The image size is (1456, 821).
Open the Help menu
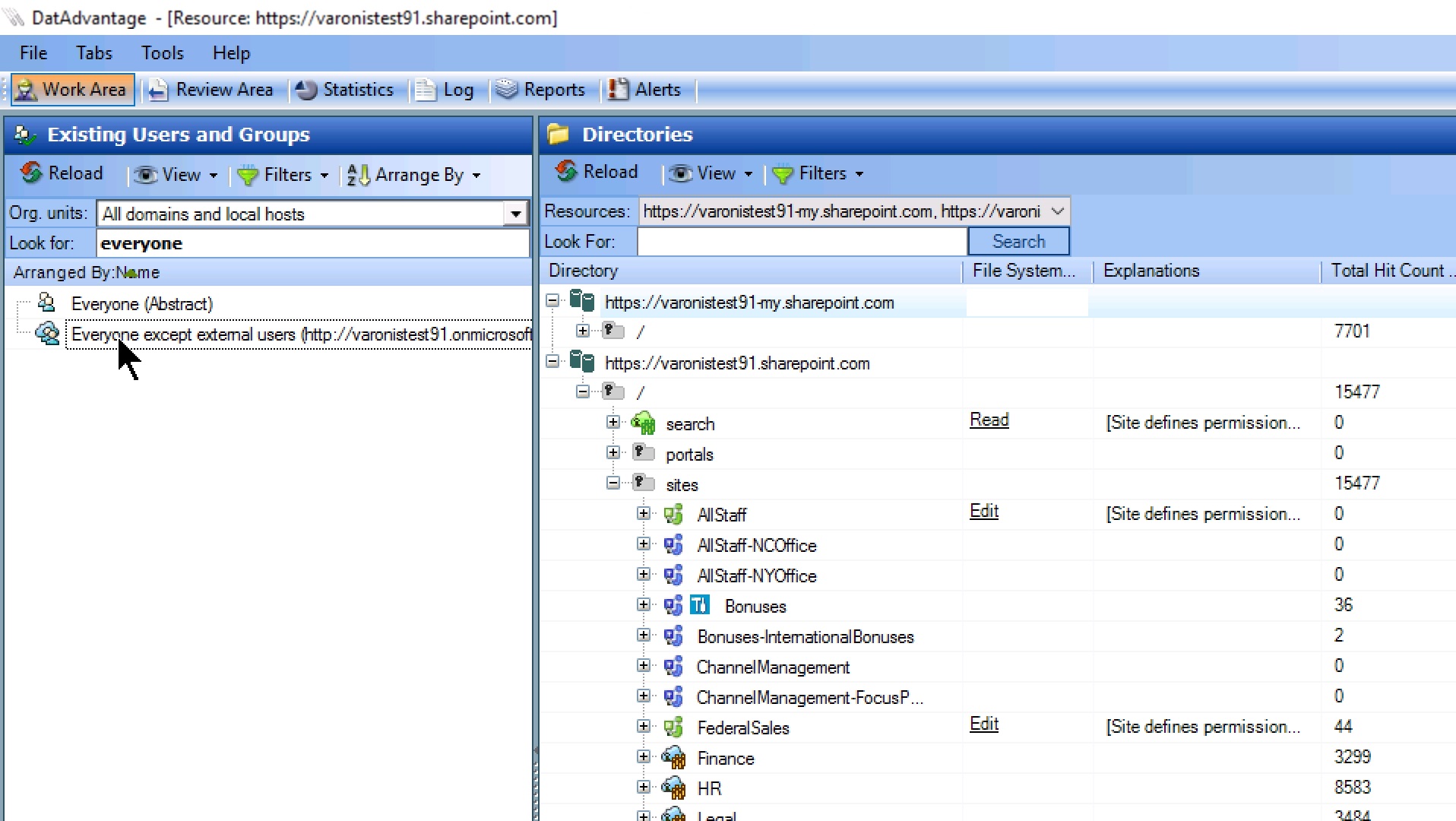[231, 53]
